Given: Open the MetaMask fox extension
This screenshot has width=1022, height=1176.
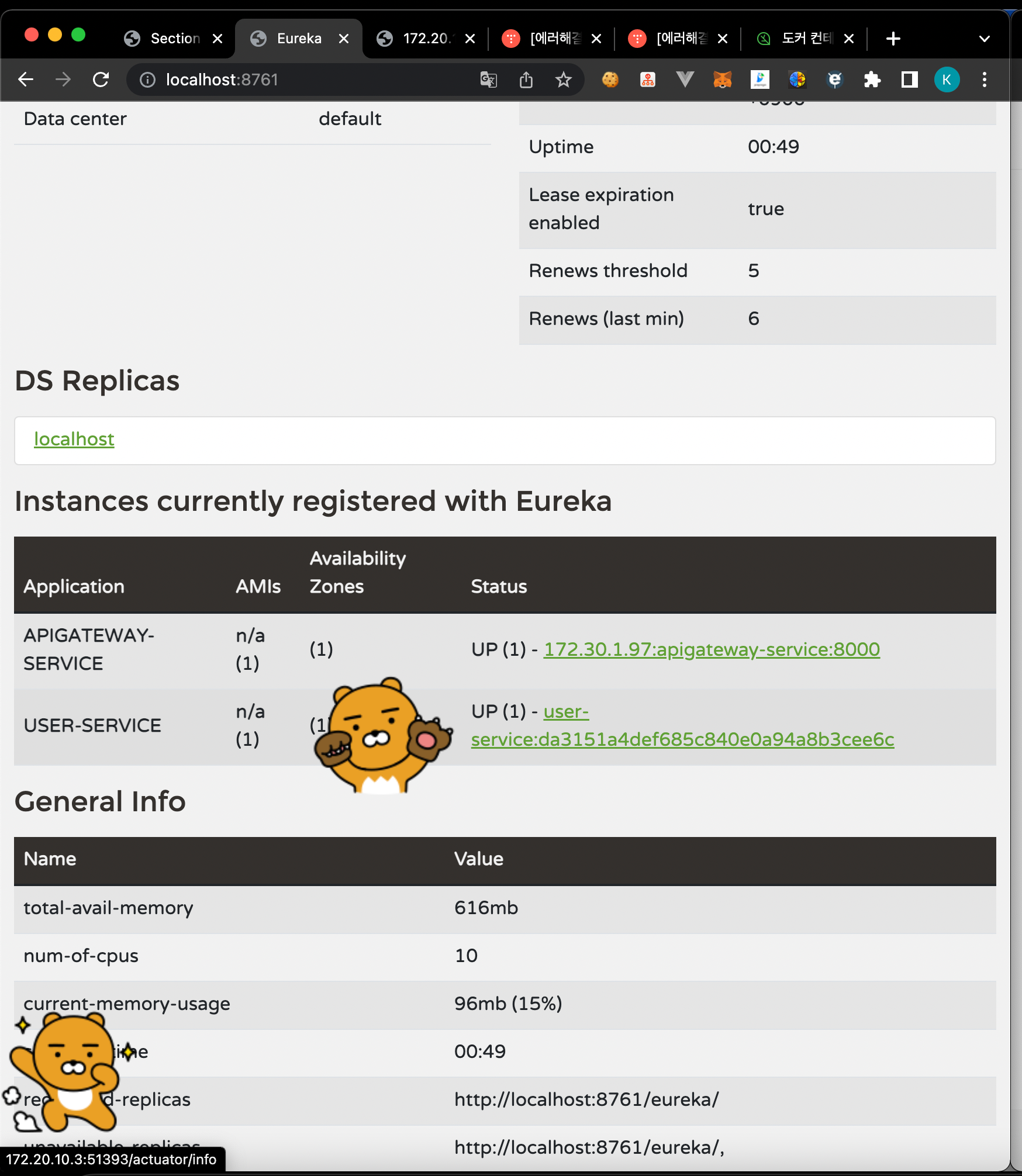Looking at the screenshot, I should [723, 79].
